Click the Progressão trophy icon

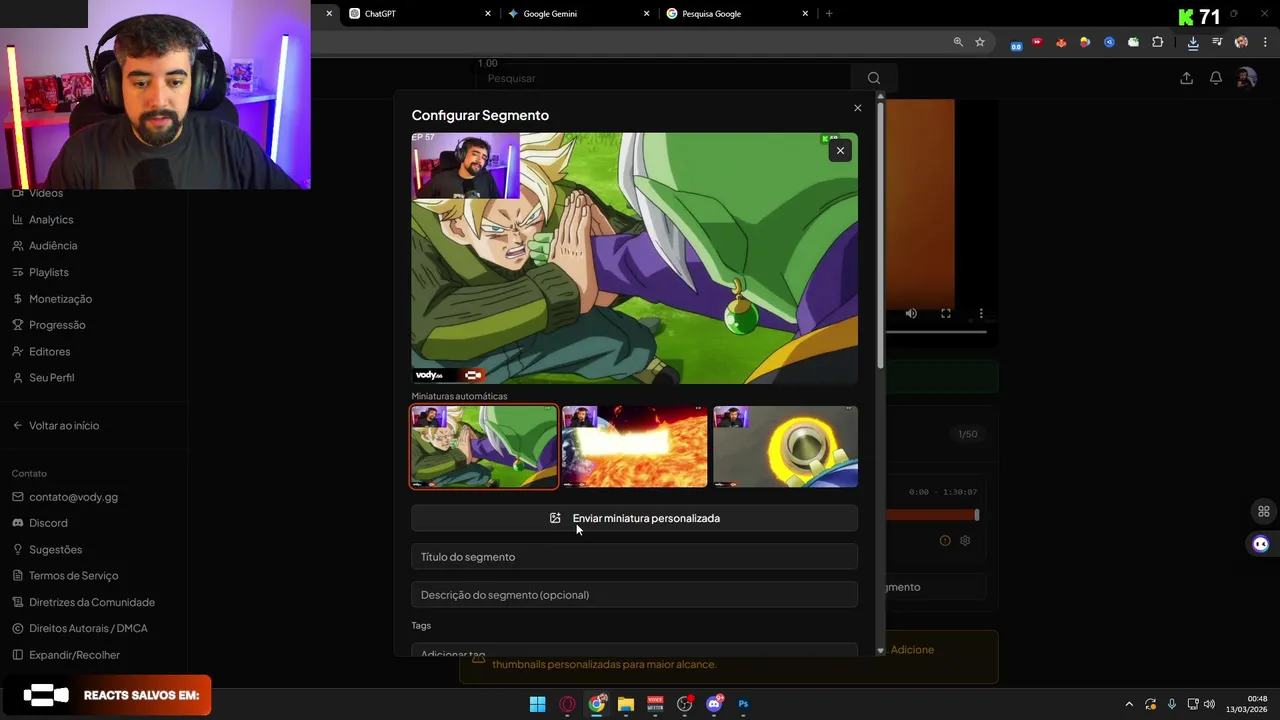tap(18, 325)
